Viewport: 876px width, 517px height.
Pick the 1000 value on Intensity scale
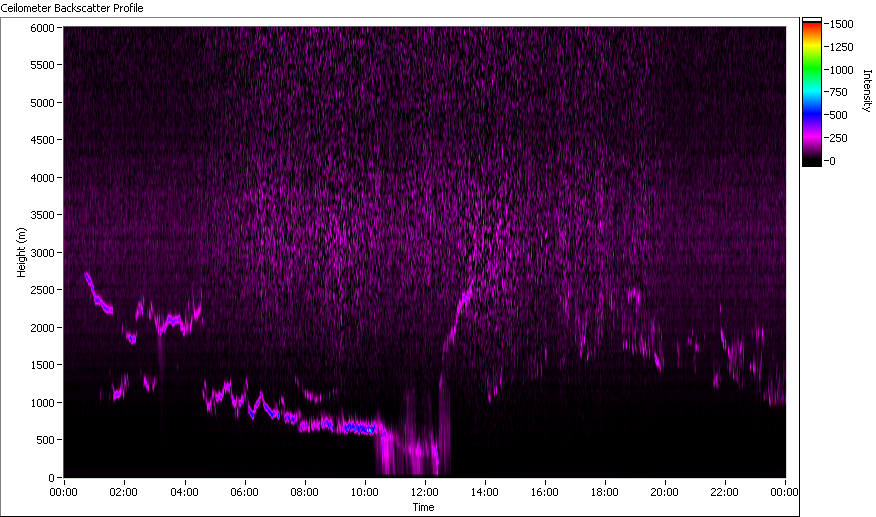pos(841,70)
